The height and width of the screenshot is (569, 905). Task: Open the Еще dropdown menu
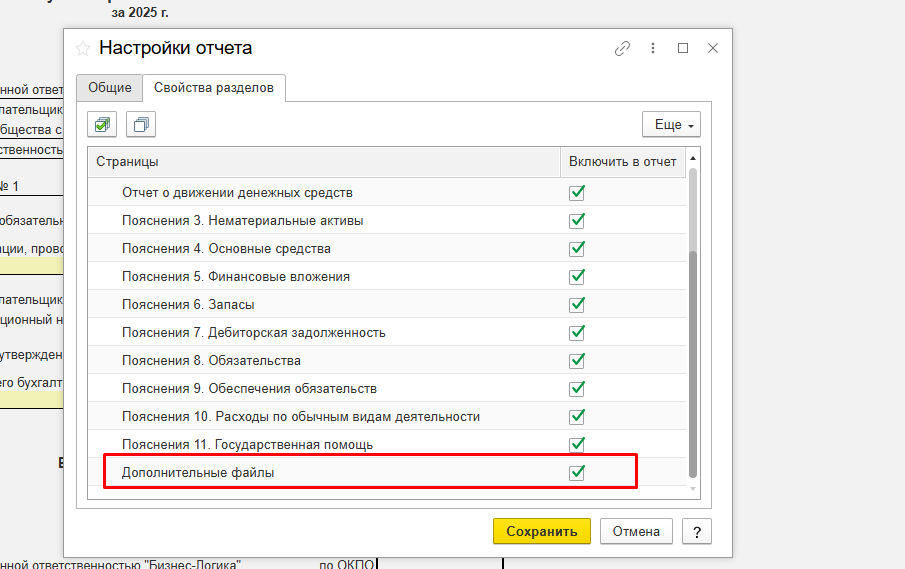coord(671,125)
